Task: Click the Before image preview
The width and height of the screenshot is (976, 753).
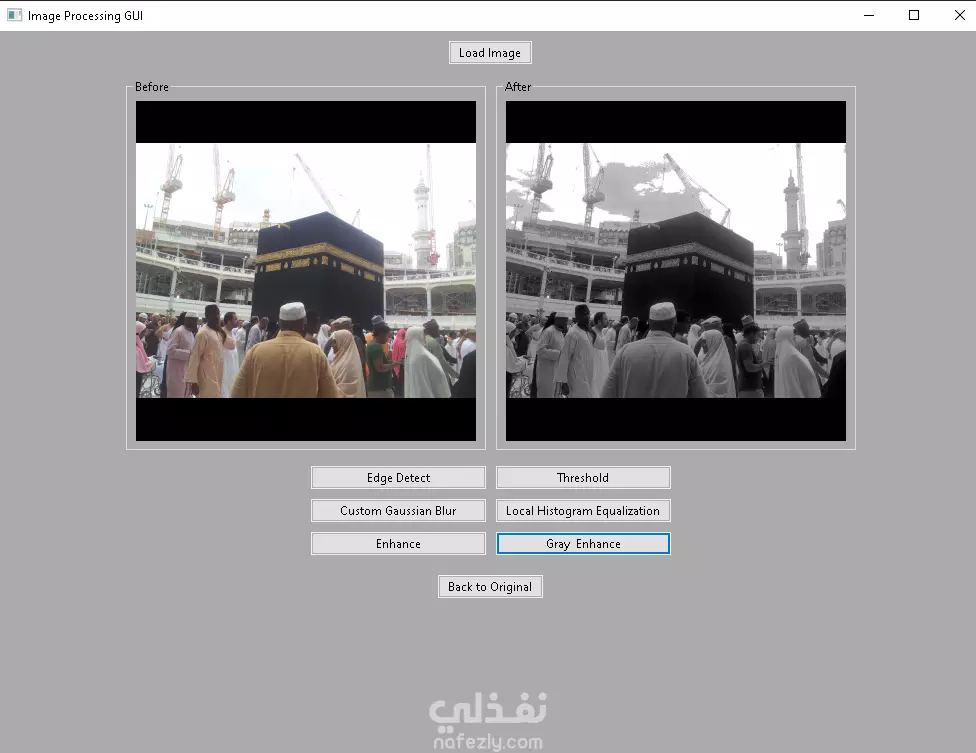Action: tap(306, 271)
